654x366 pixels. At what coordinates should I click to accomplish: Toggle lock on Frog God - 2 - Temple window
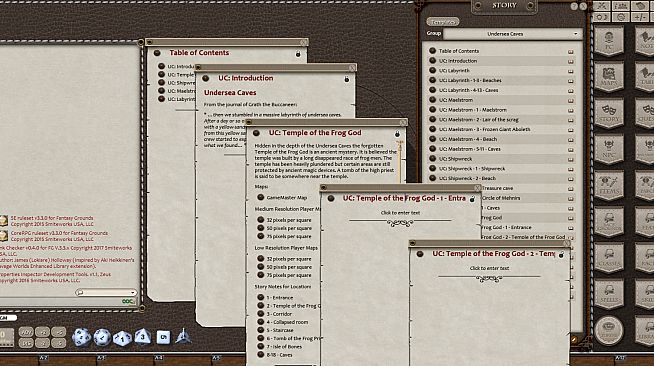click(x=561, y=255)
